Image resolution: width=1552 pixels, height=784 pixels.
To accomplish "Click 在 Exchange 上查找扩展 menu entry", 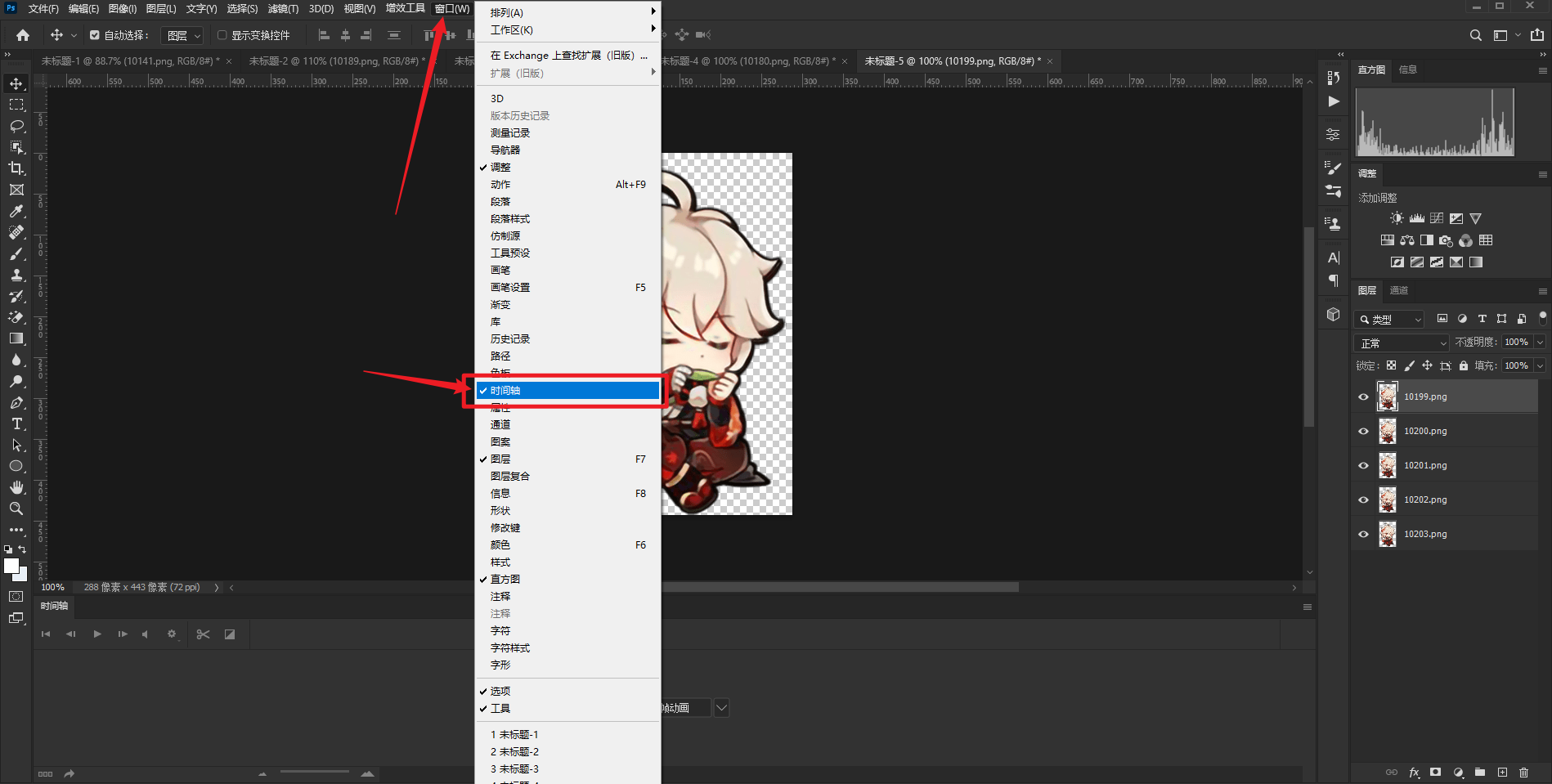I will 567,56.
